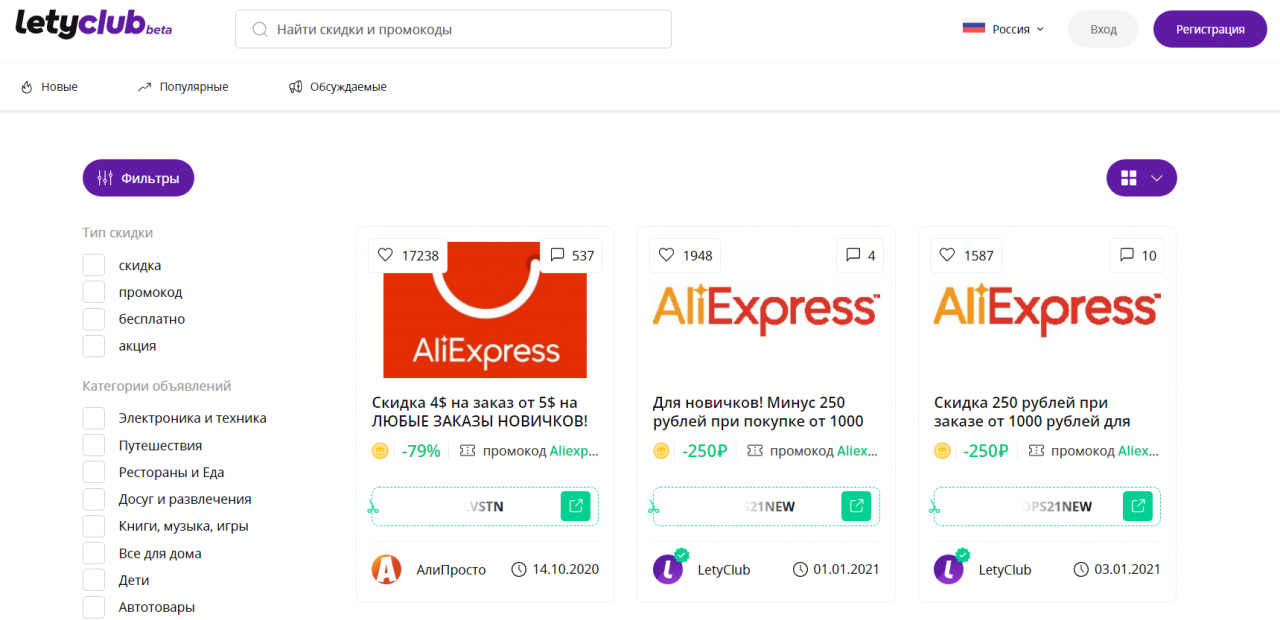Open the Россия country dropdown
This screenshot has width=1280, height=620.
coord(1003,29)
